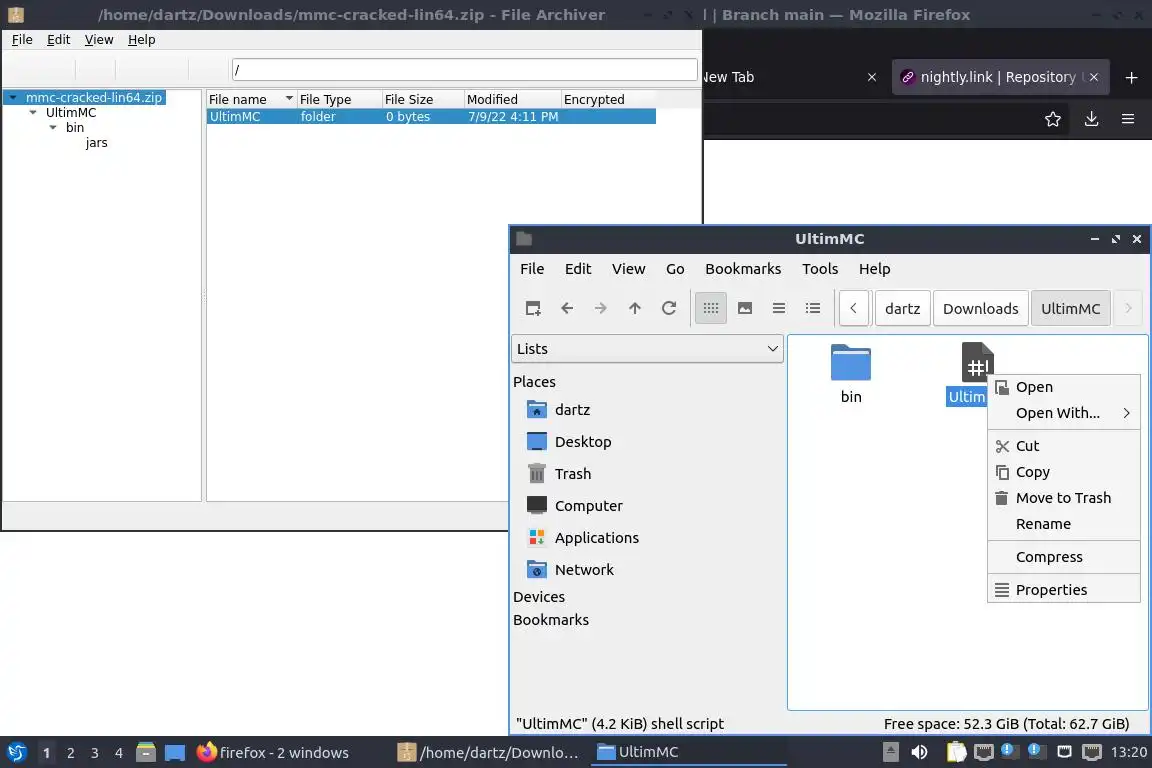Image resolution: width=1152 pixels, height=768 pixels.
Task: Click the new tab icon in UltimMC toolbar
Action: (533, 309)
